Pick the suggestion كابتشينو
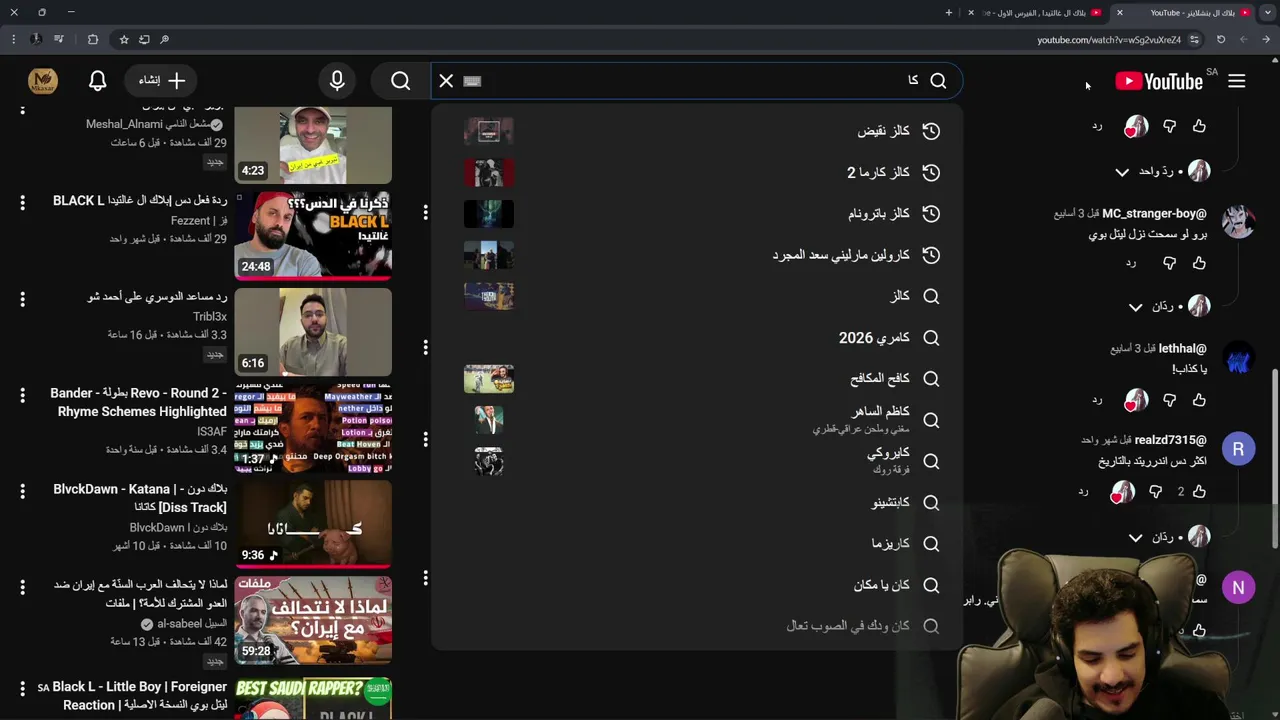Screen dimensions: 1280x720 click(697, 502)
